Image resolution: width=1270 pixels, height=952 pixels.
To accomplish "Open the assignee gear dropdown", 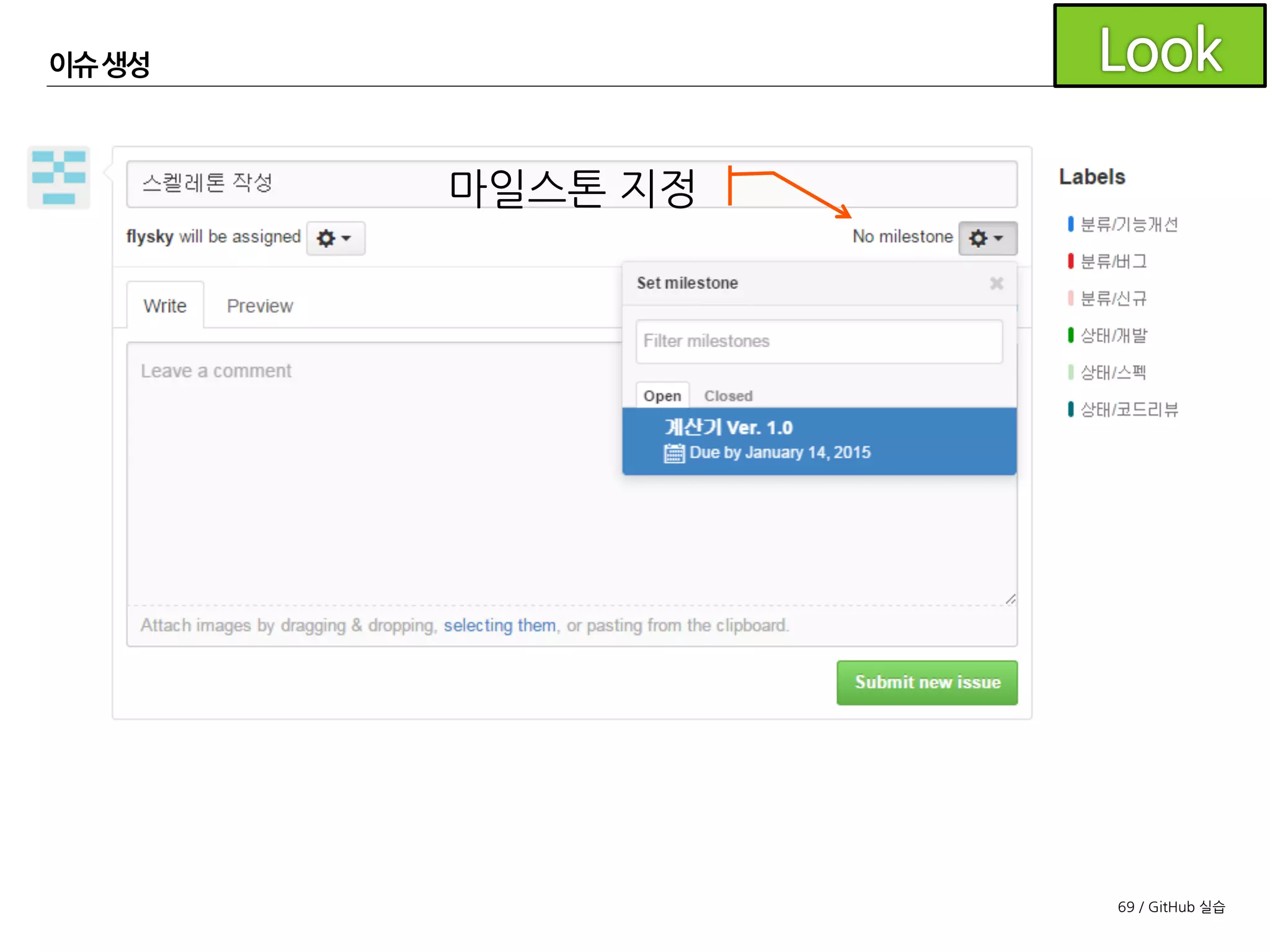I will 335,238.
